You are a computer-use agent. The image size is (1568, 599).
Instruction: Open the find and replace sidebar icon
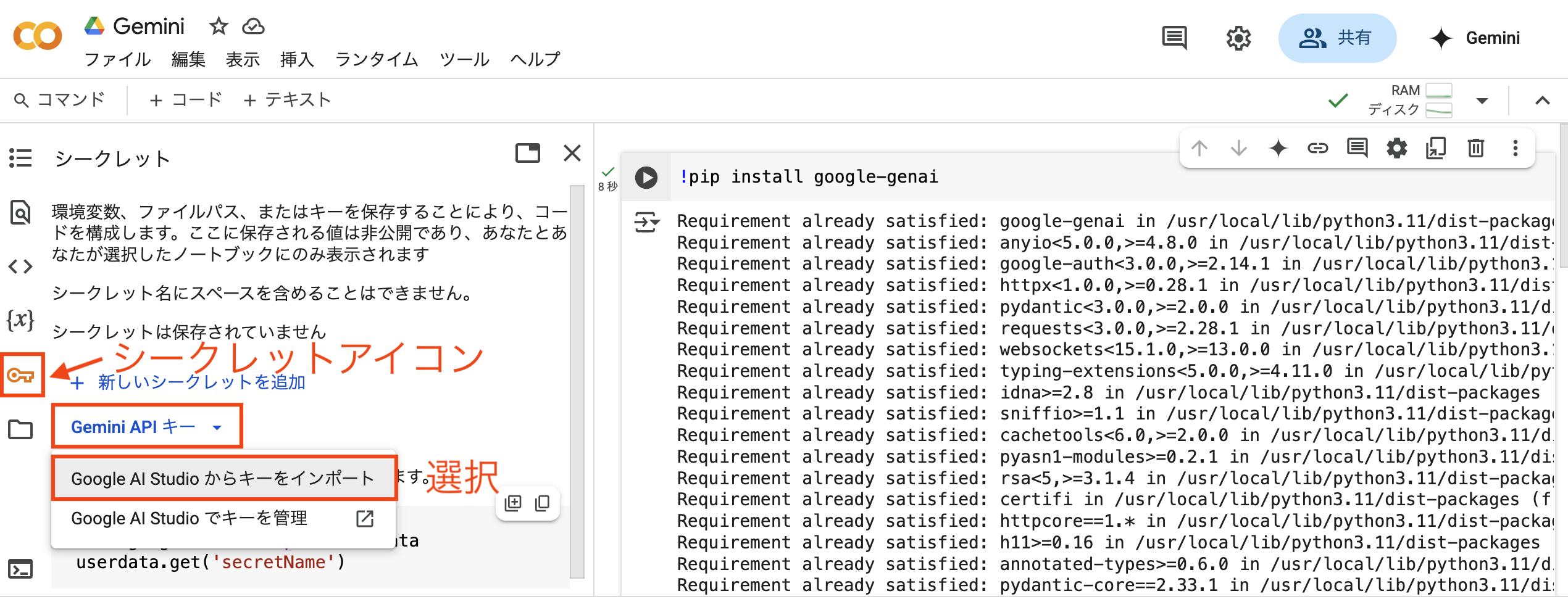(x=20, y=212)
